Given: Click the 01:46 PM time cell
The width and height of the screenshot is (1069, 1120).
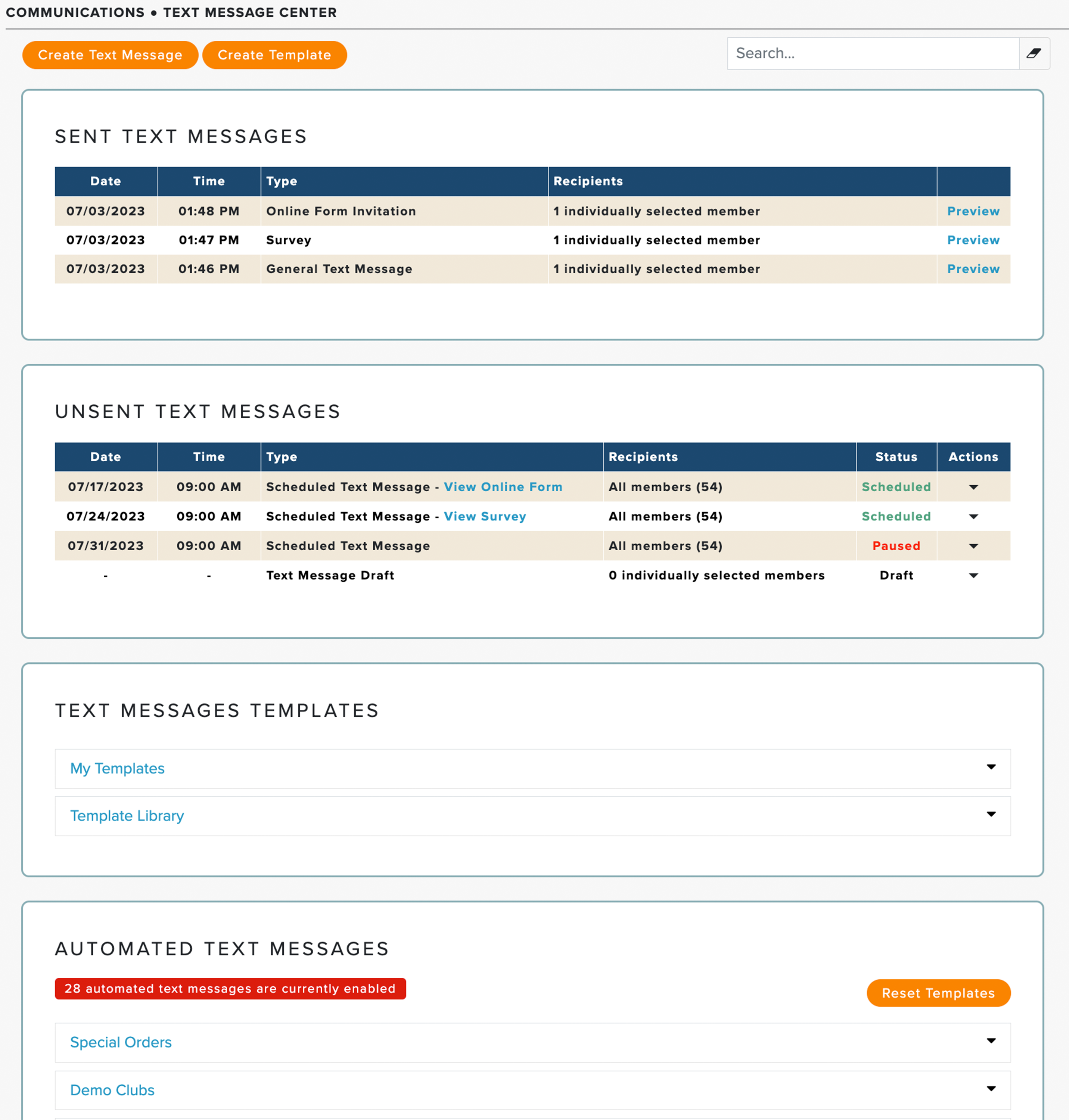Looking at the screenshot, I should [209, 269].
